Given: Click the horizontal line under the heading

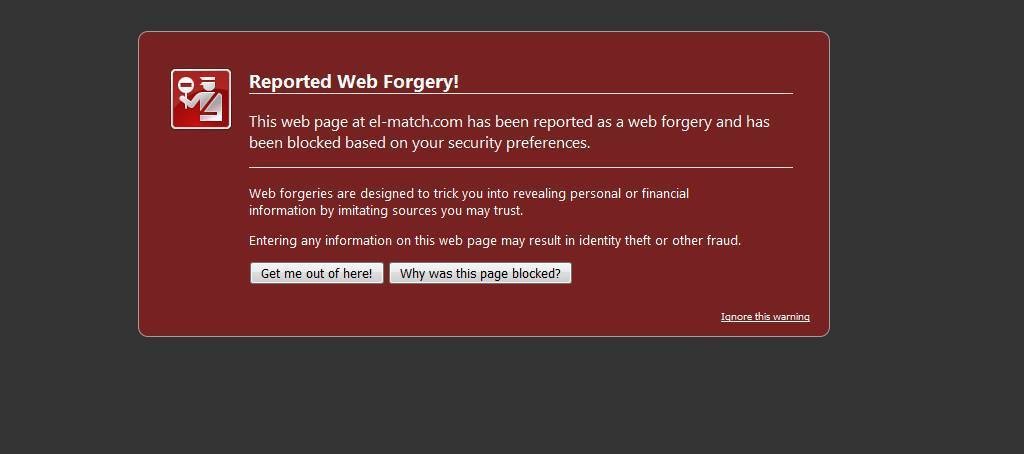Looking at the screenshot, I should click(x=520, y=94).
